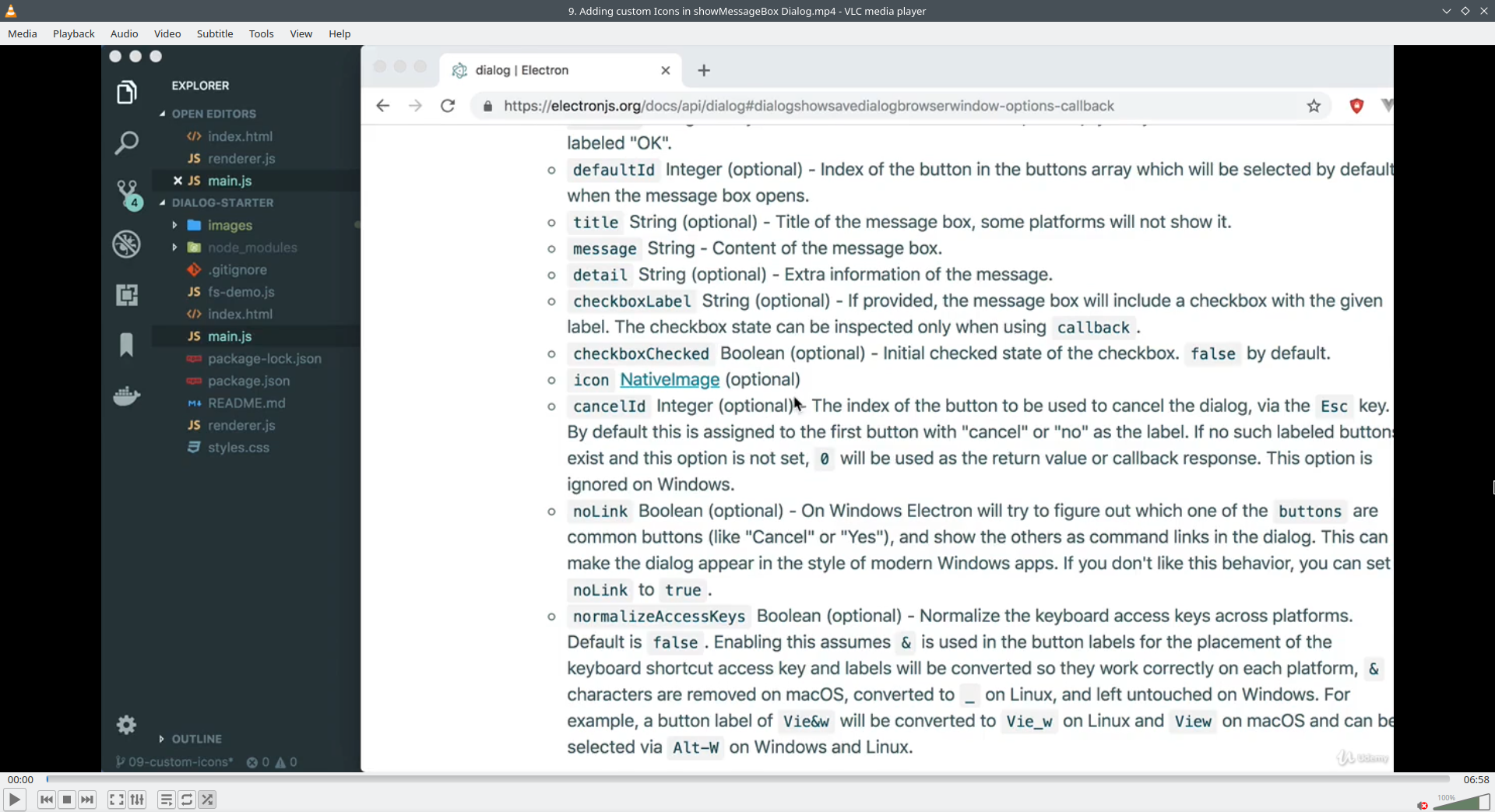Expand the images folder

click(174, 225)
